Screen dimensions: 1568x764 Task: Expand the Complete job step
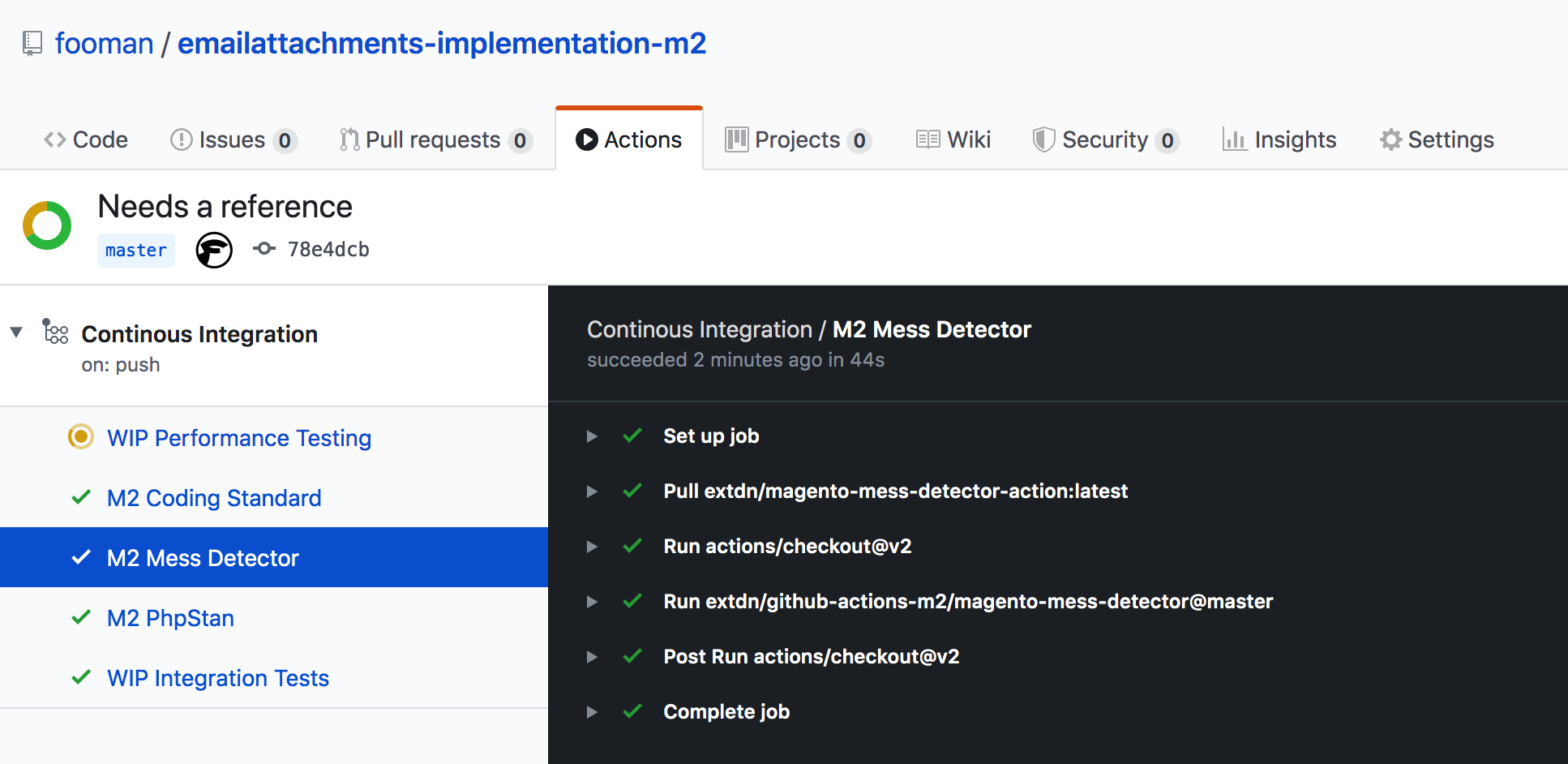click(x=592, y=712)
